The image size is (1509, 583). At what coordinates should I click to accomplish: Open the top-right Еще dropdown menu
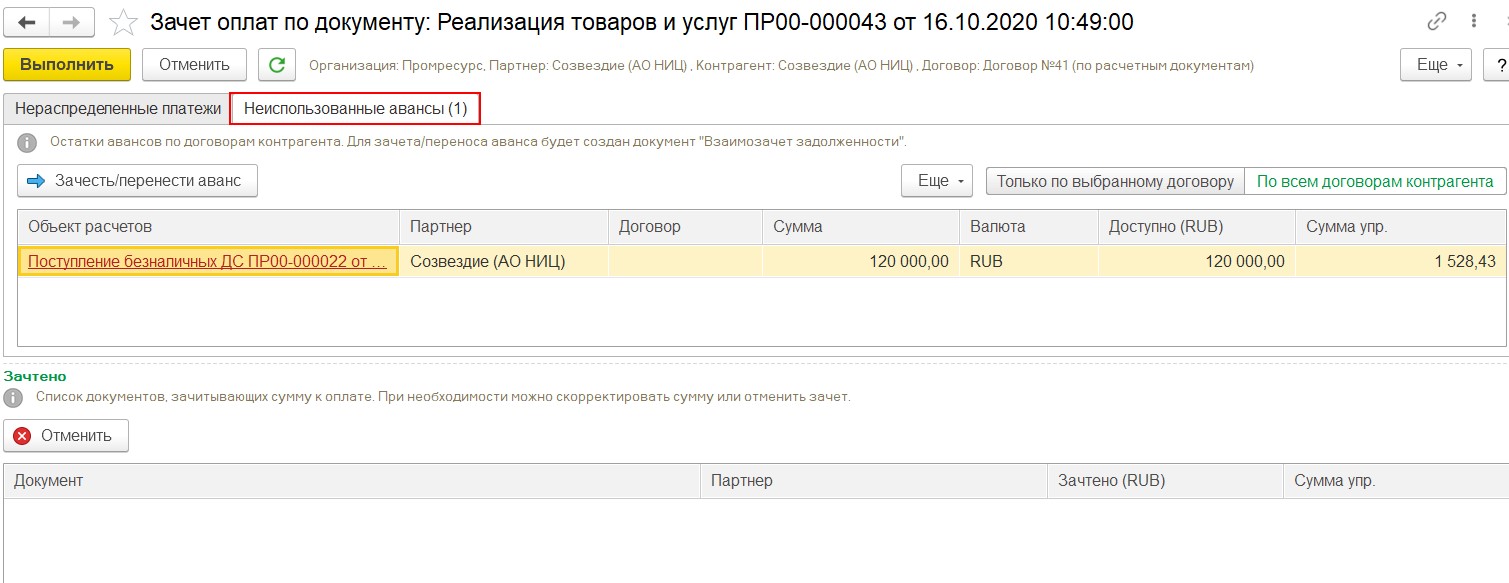[1435, 65]
